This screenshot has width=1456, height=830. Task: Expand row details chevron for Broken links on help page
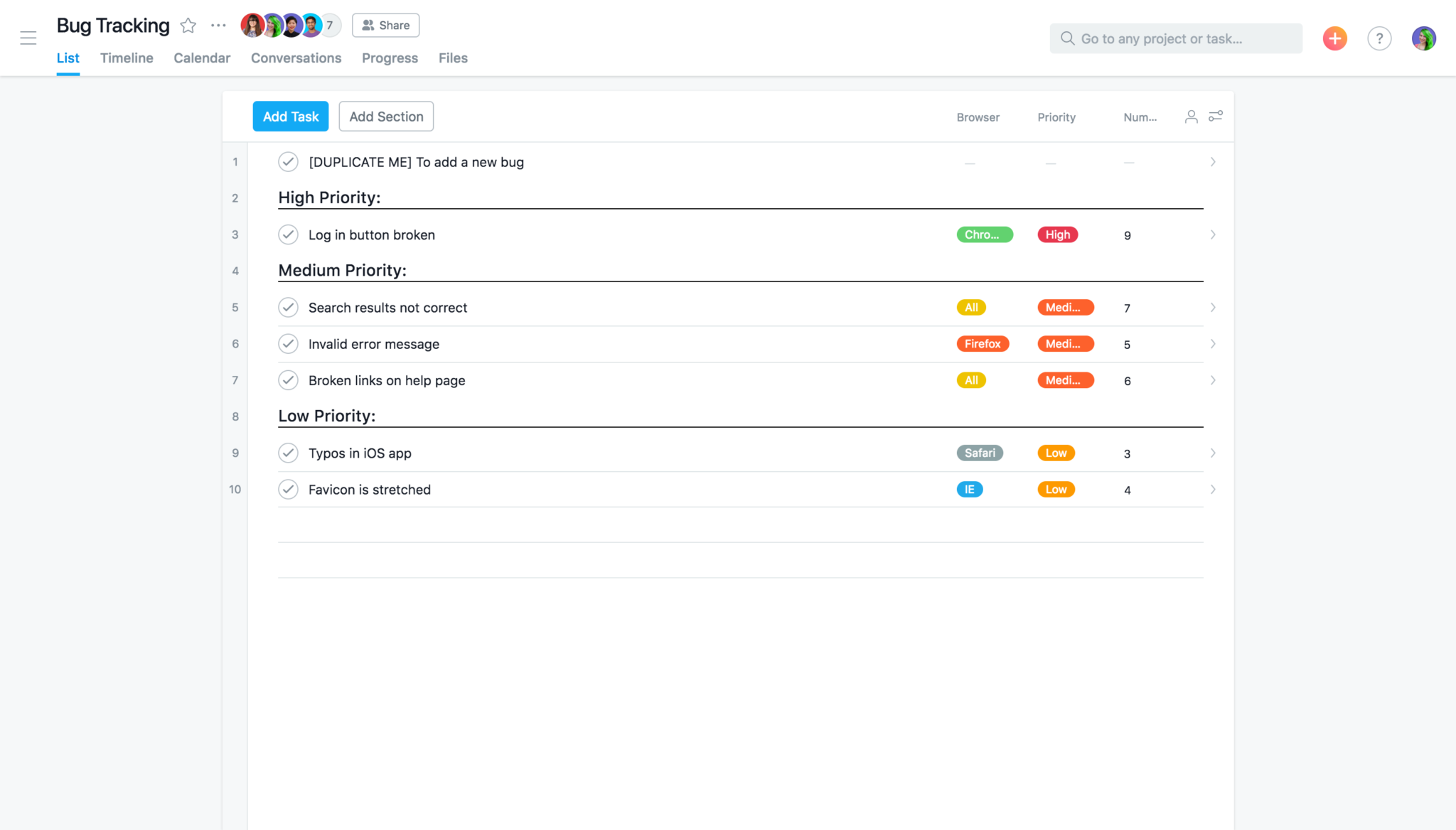coord(1213,380)
